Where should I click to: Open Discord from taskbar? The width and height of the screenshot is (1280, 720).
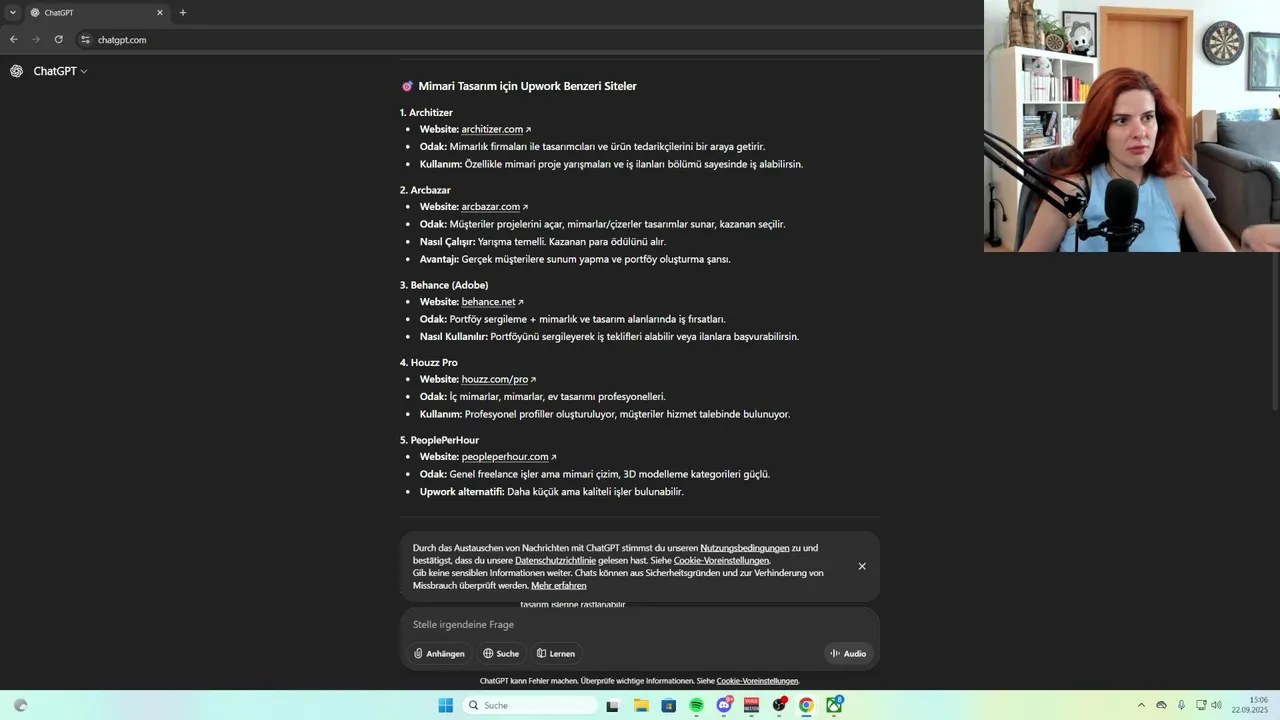pos(724,705)
